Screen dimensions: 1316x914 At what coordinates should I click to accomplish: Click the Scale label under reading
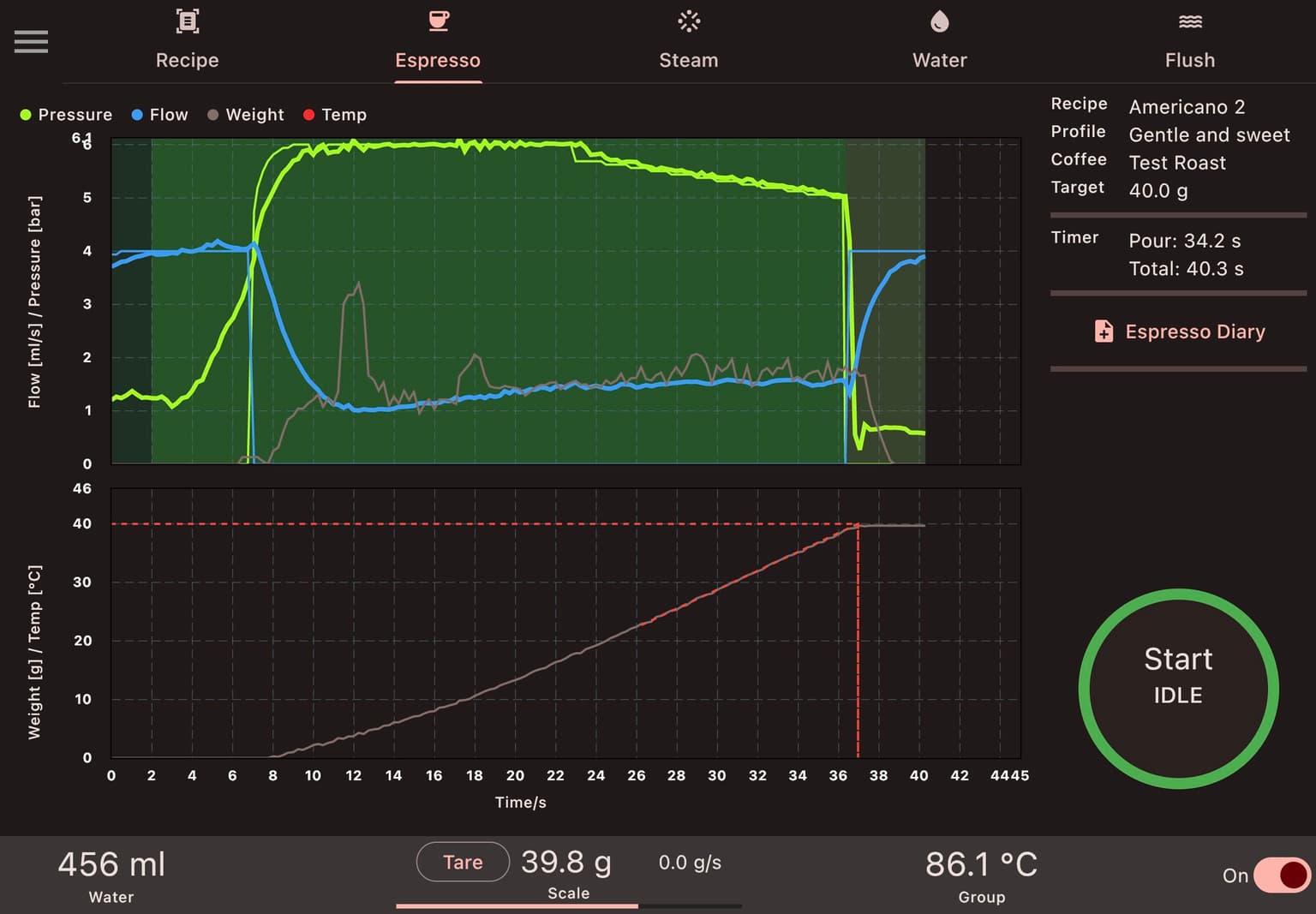tap(569, 893)
